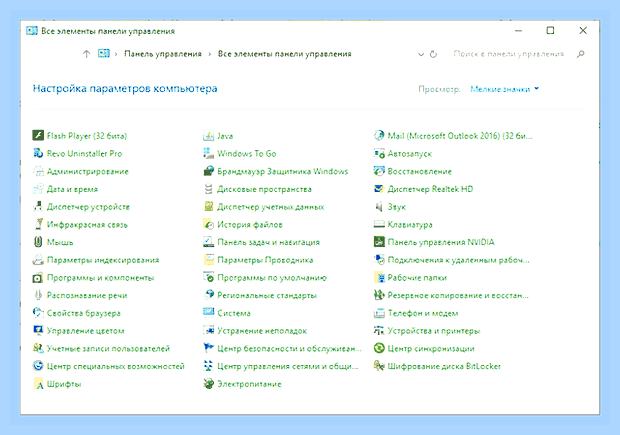Open the Центр синхронизации icon
620x435 pixels.
tap(379, 348)
